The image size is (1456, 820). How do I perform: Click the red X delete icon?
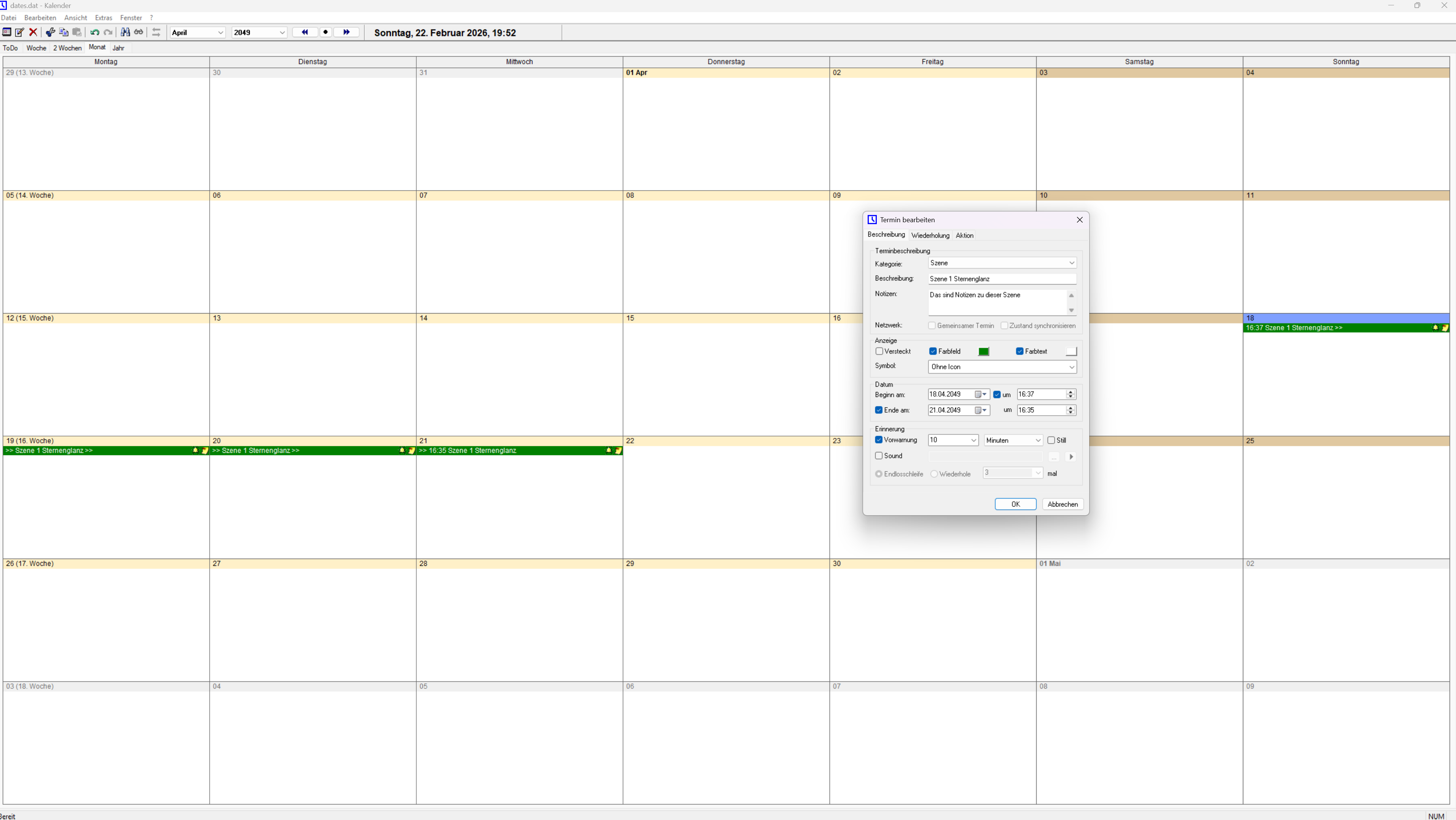tap(33, 32)
